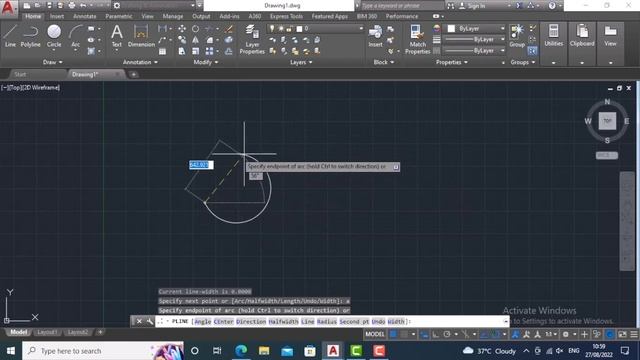The width and height of the screenshot is (640, 360).
Task: Toggle dynamic input in status bar
Action: (x=424, y=334)
